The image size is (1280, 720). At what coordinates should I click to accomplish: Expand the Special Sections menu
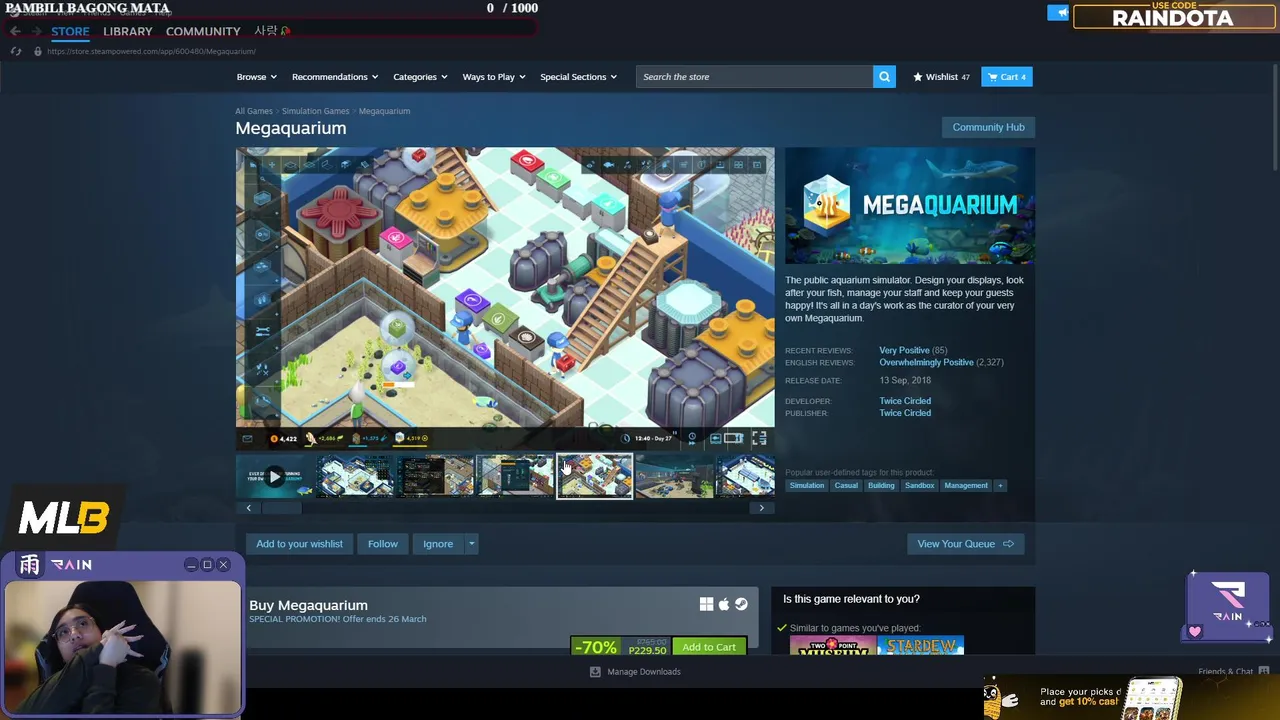point(578,77)
